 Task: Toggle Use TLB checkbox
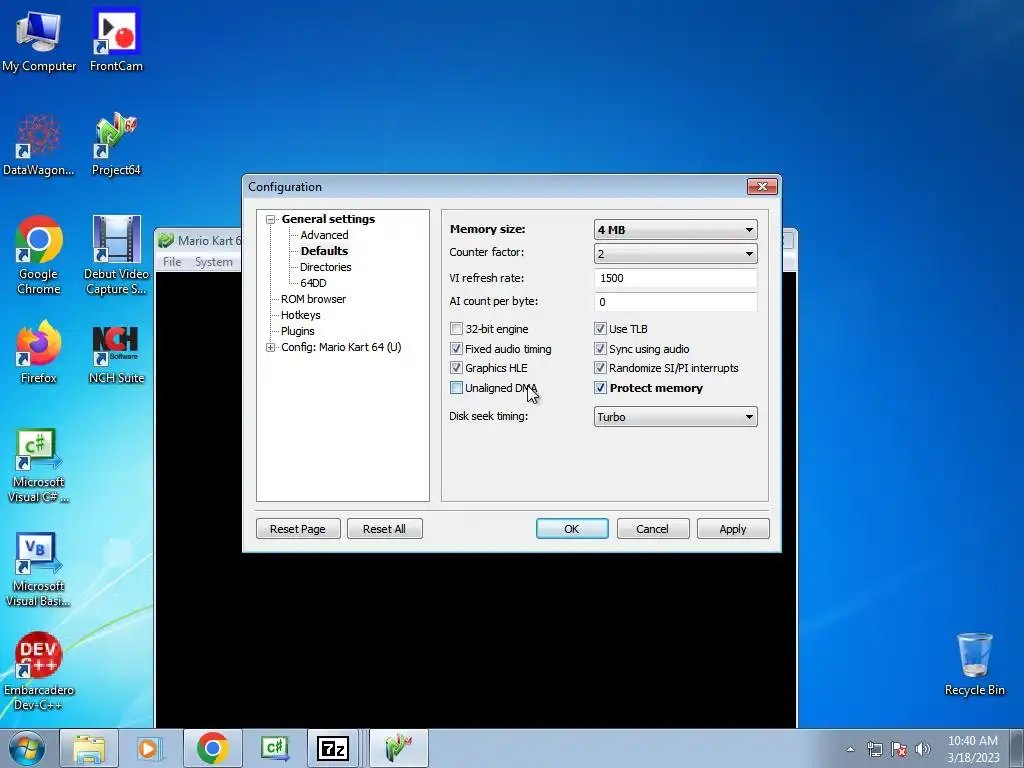click(600, 328)
